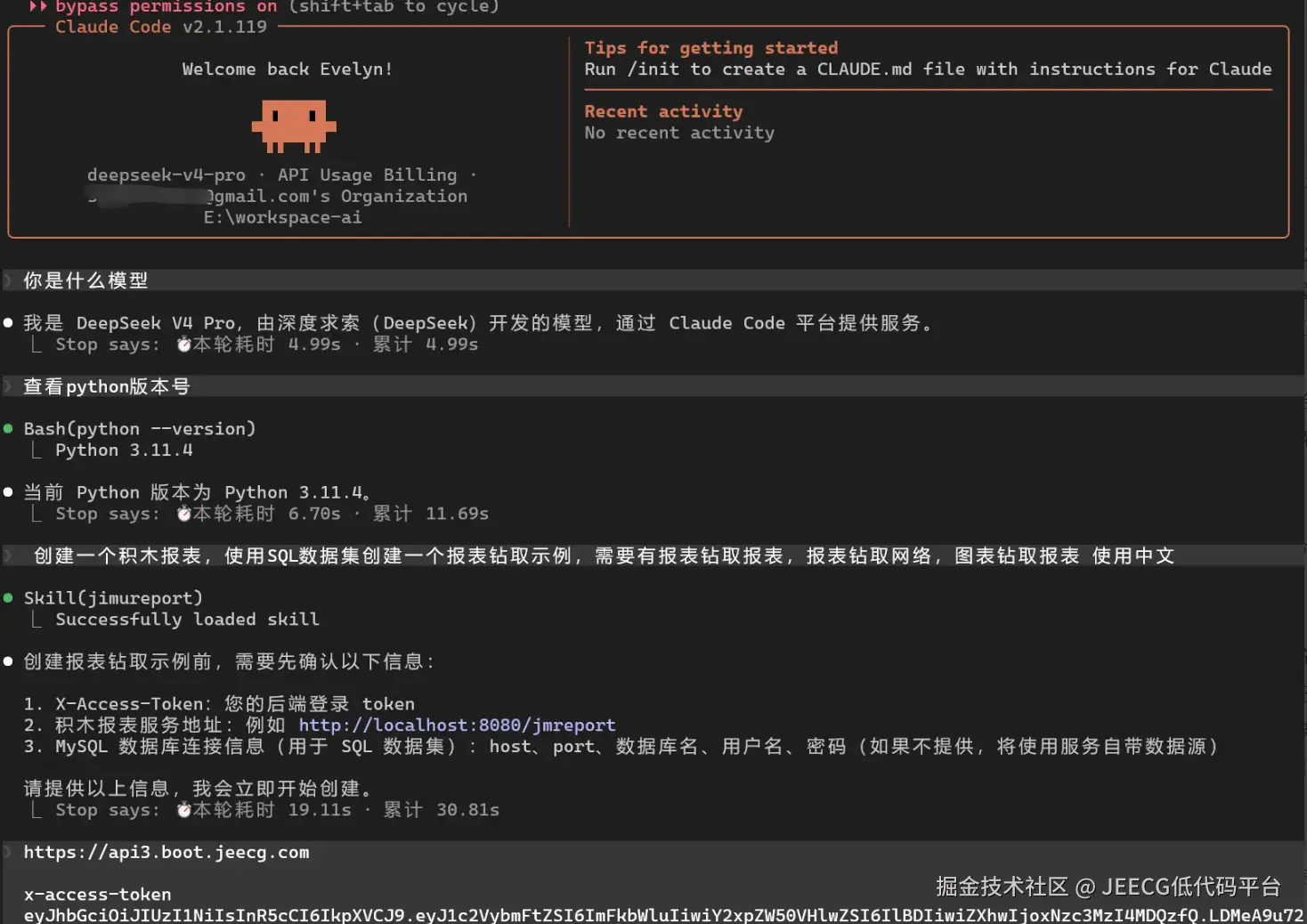Click the 'x-access-token' label line
The image size is (1307, 924).
[x=97, y=895]
